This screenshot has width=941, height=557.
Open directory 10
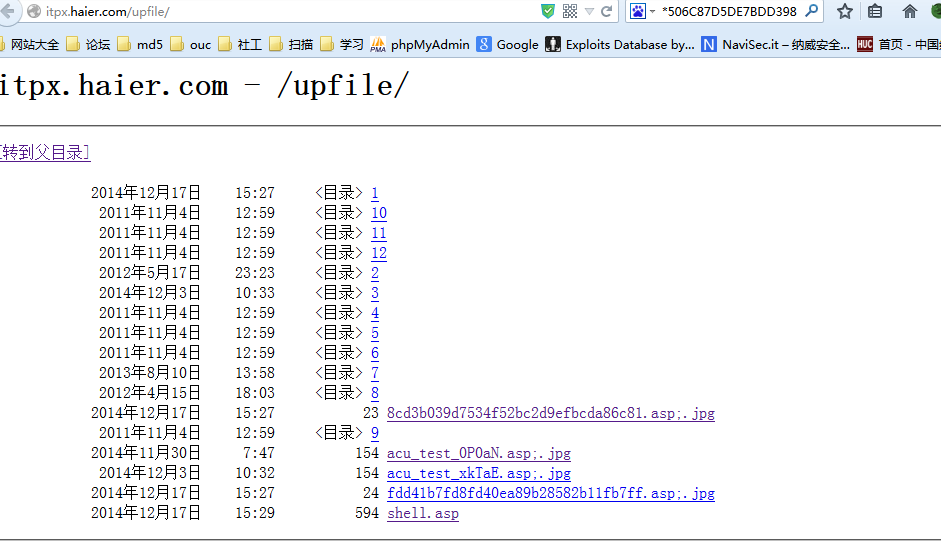[x=379, y=213]
